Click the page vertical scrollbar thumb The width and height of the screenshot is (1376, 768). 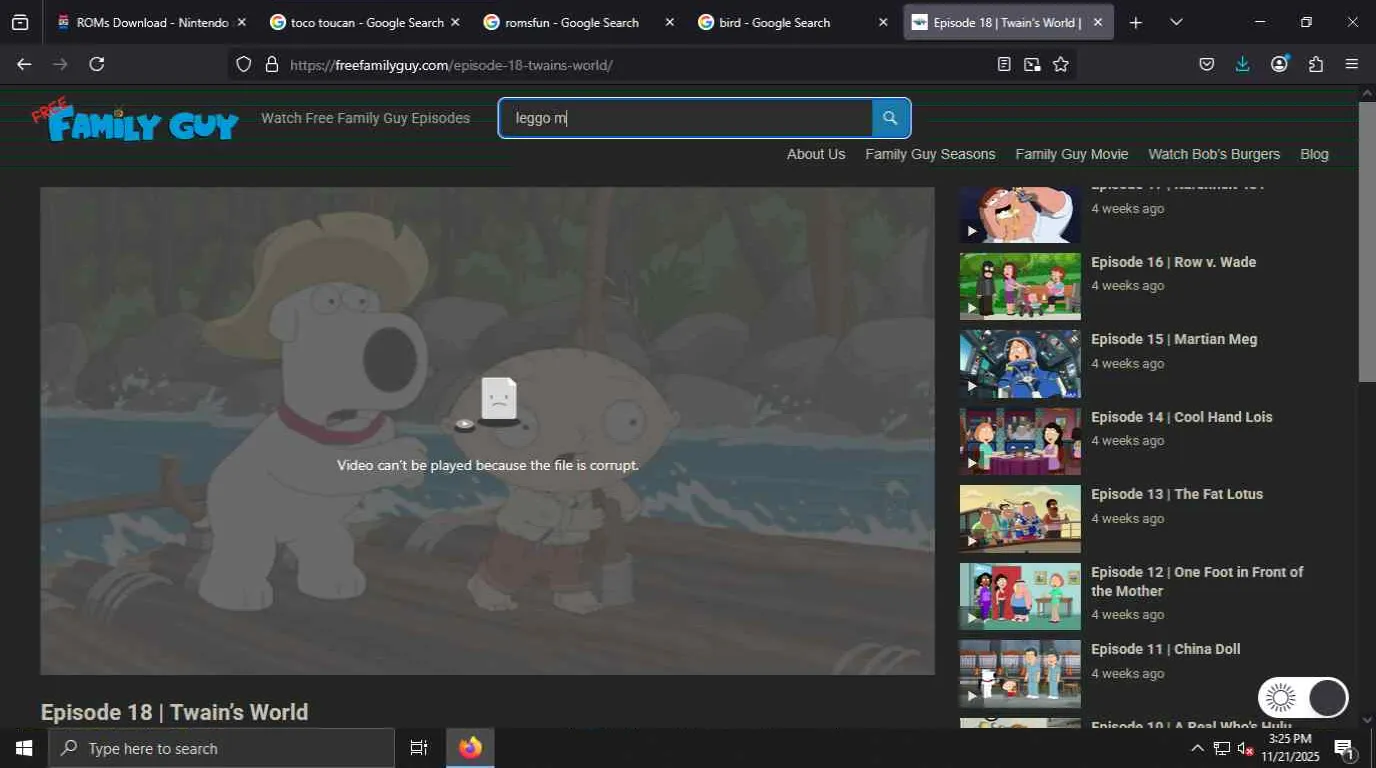(x=1367, y=241)
